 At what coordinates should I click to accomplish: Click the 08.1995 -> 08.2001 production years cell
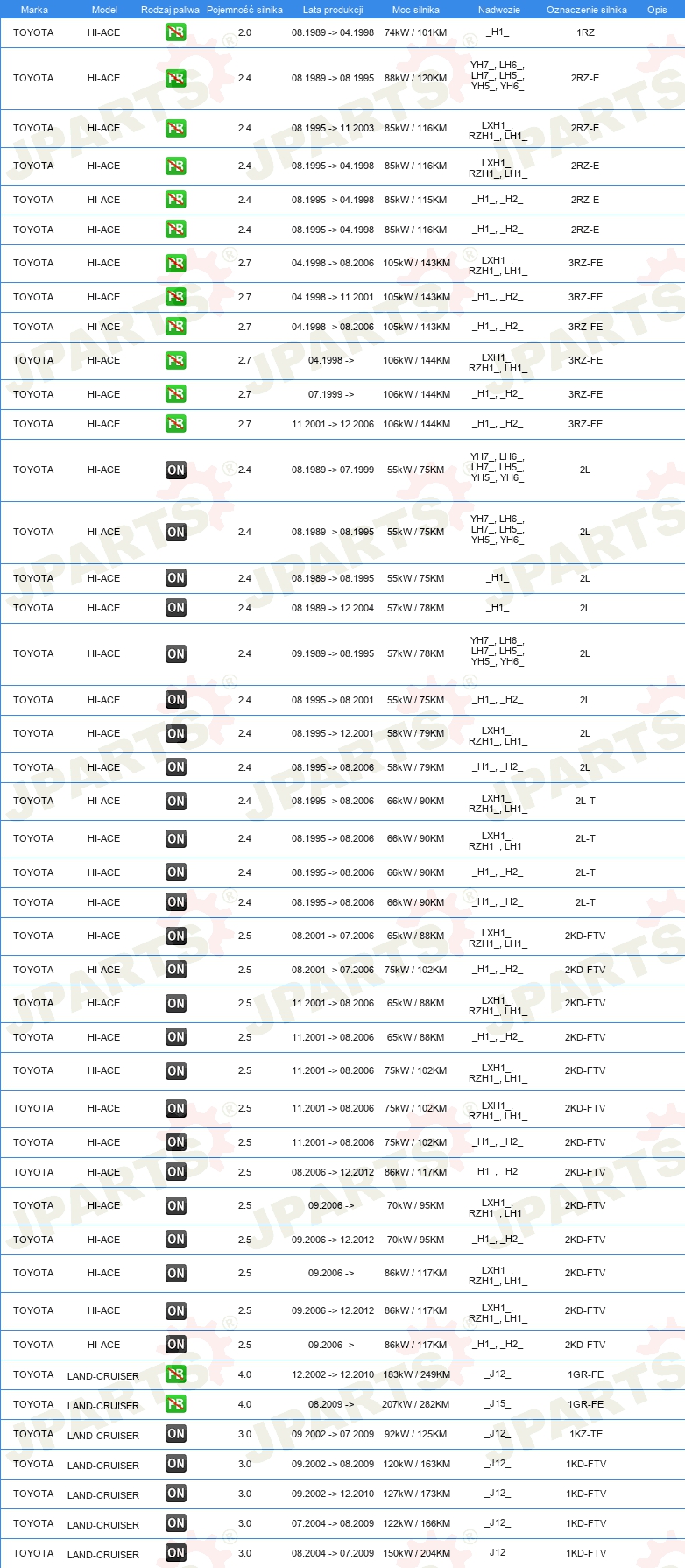(x=333, y=700)
